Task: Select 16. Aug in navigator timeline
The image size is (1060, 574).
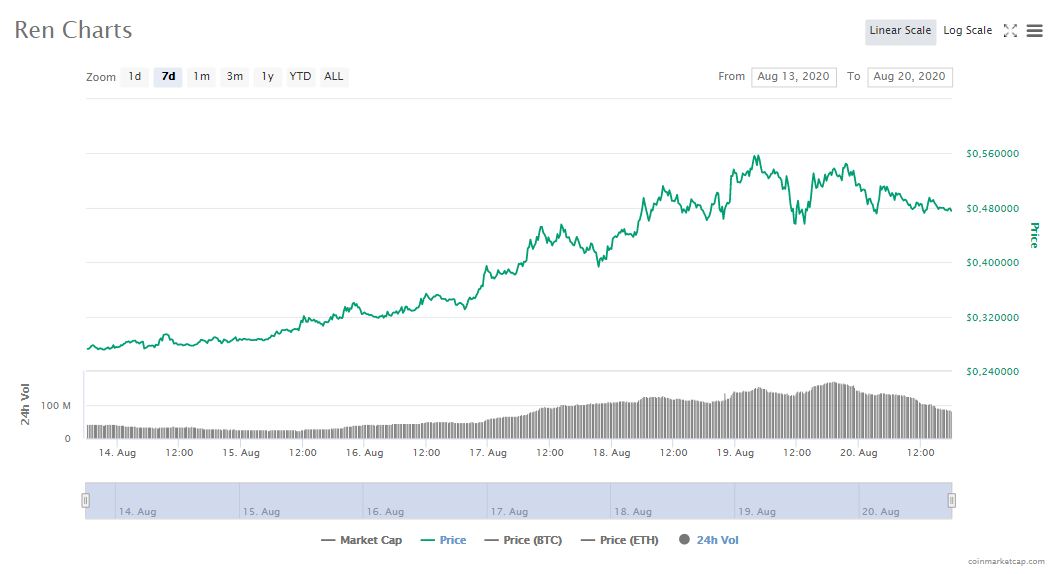Action: tap(385, 512)
